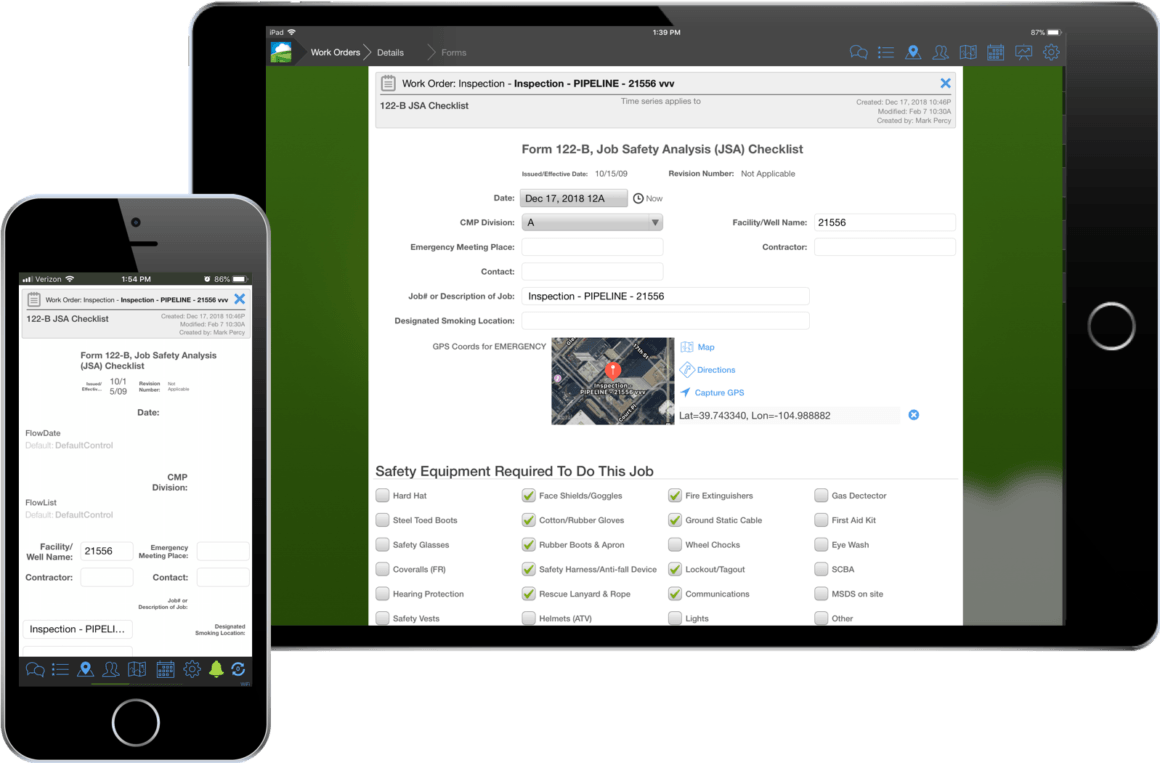Screen dimensions: 1160x763
Task: Check the Eye Wash box
Action: 821,545
